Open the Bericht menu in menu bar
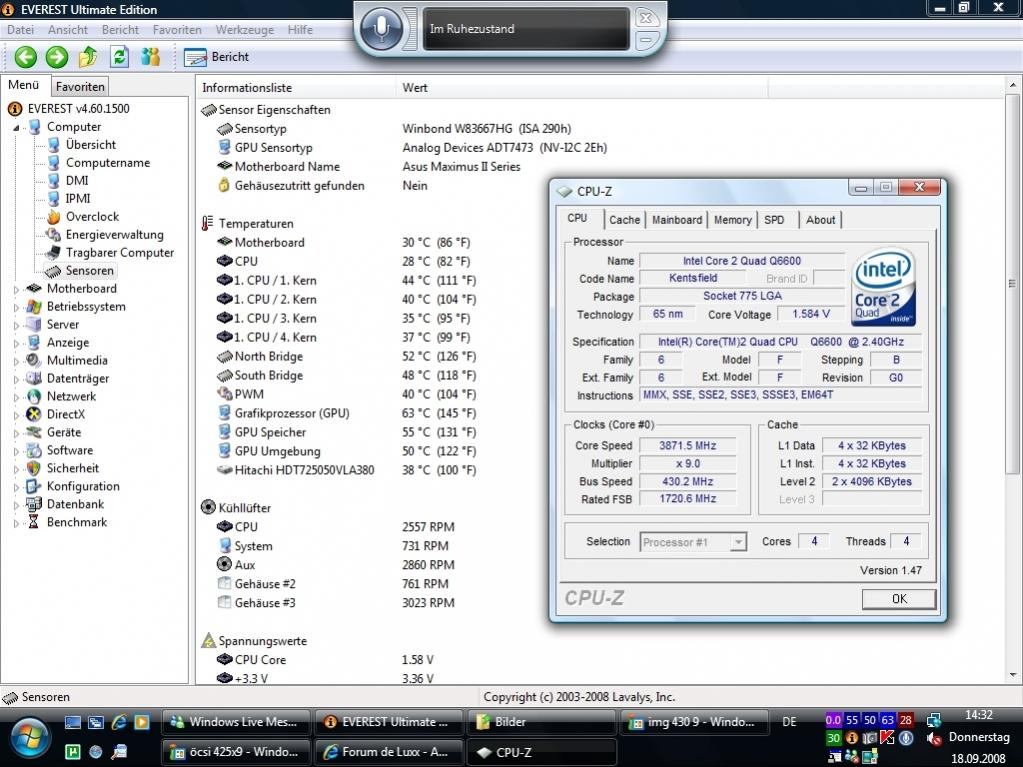Viewport: 1023px width, 767px height. [120, 30]
